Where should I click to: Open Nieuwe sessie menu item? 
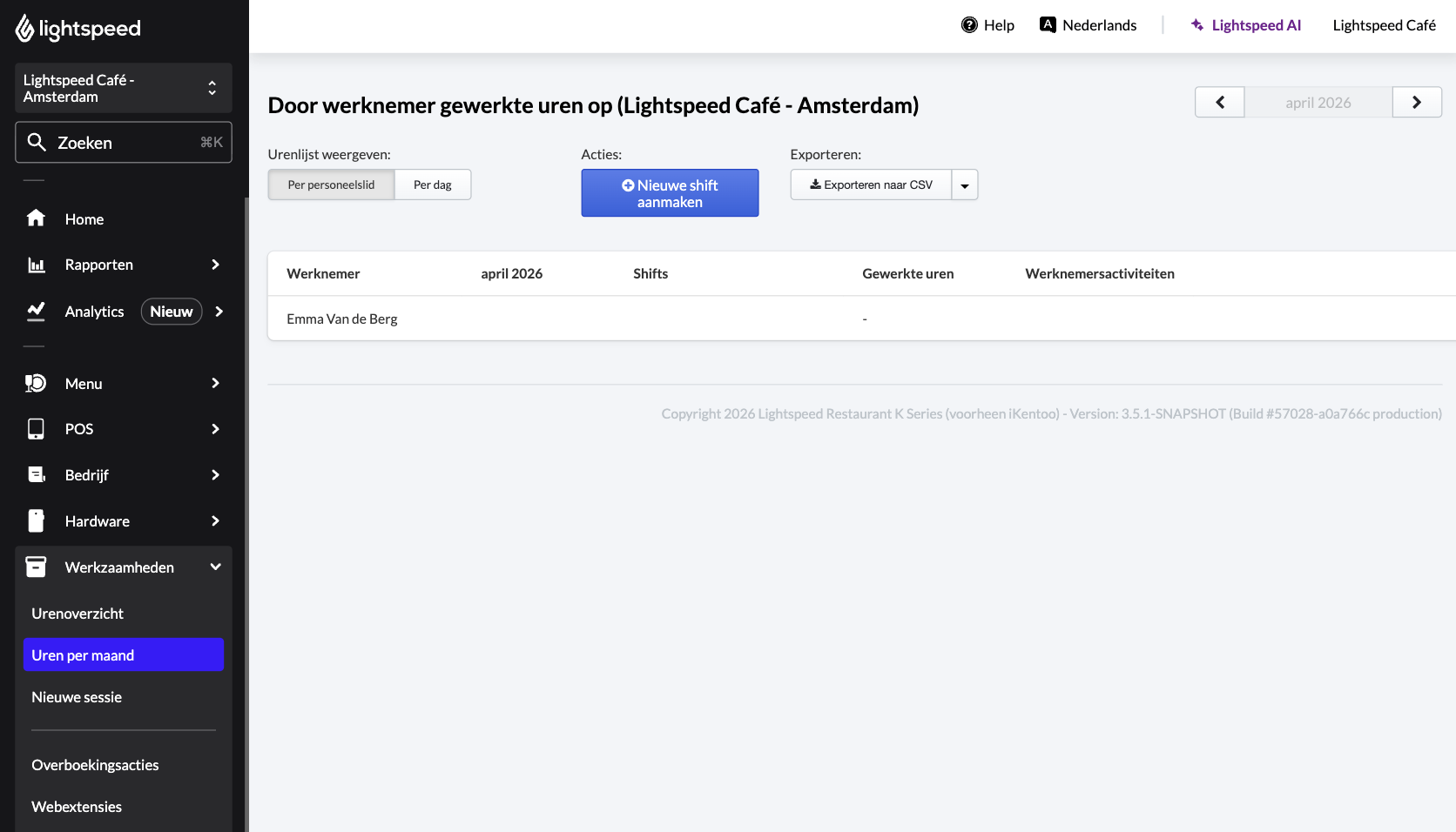[77, 697]
